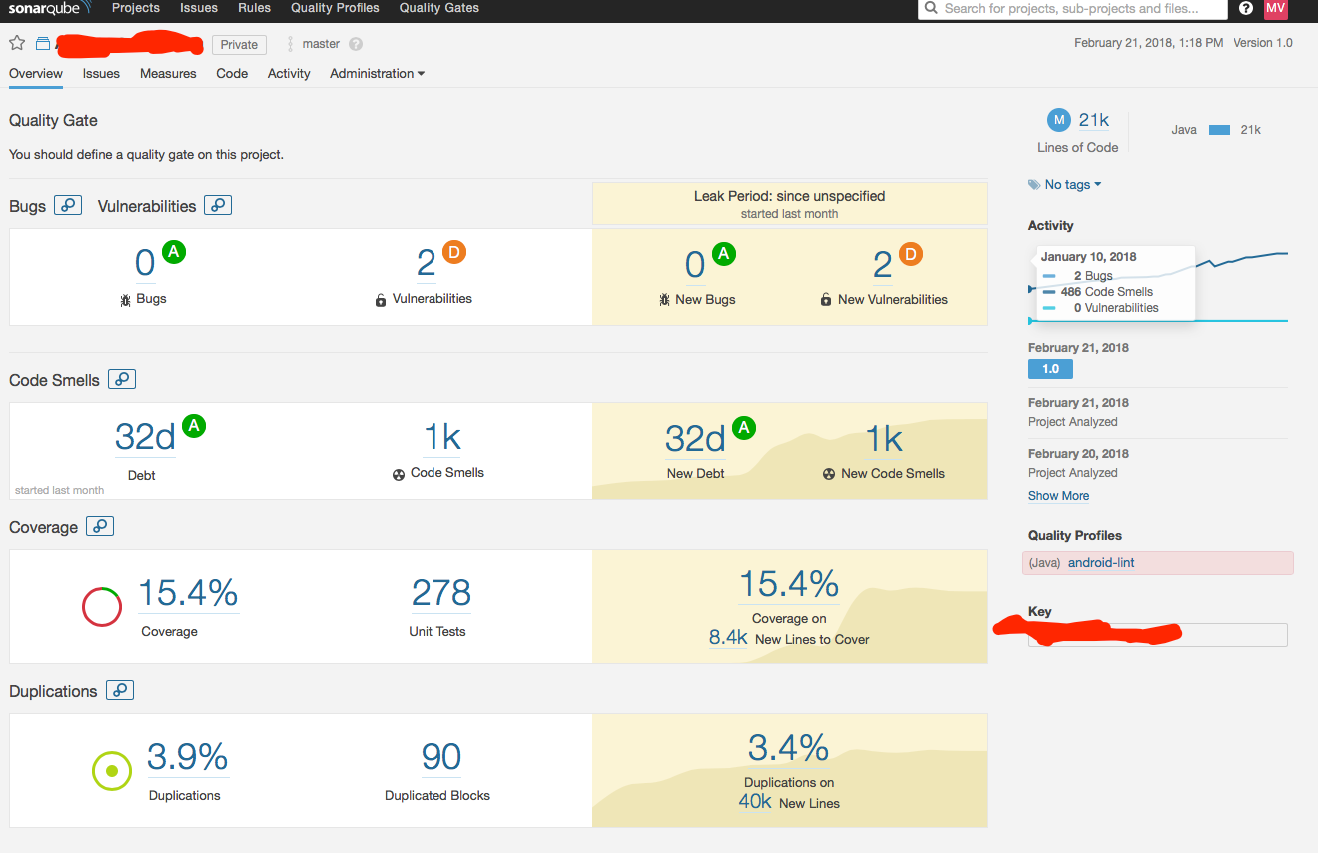Click the green Duplications donut gauge

[112, 770]
